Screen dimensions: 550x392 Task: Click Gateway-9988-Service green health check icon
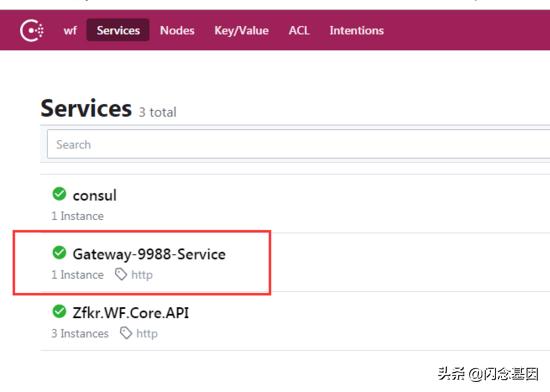(59, 252)
